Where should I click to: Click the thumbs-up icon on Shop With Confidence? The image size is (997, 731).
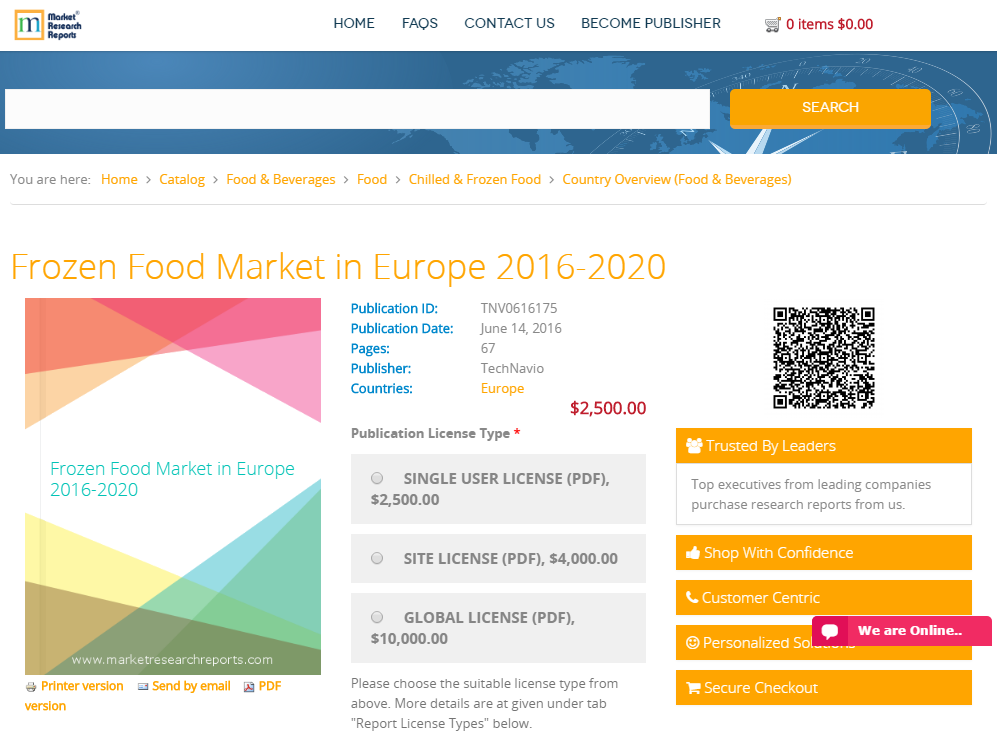tap(693, 553)
